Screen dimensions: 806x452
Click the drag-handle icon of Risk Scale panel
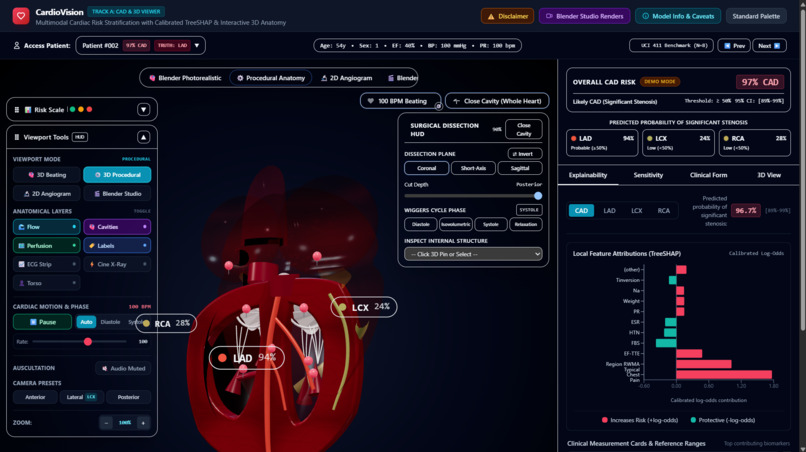tap(16, 110)
